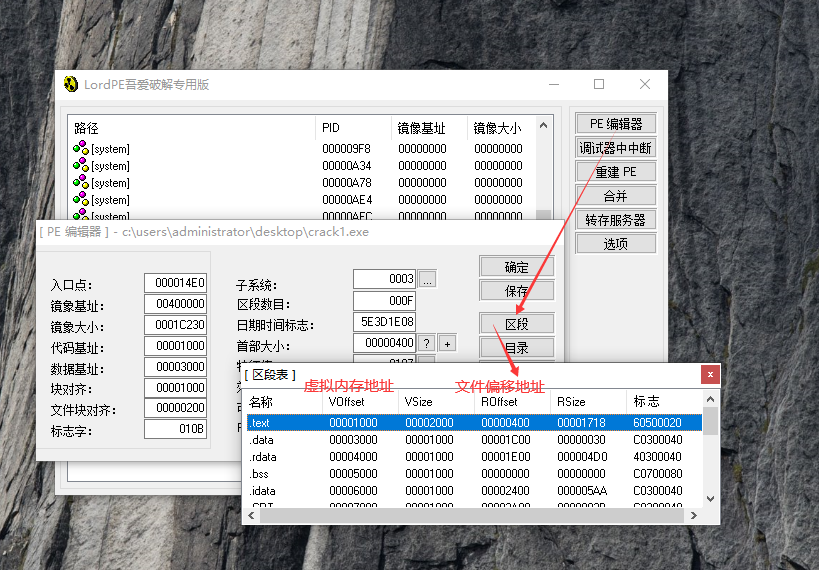Click the 镜像大小 column header
Viewport: 819px width, 570px height.
click(501, 128)
